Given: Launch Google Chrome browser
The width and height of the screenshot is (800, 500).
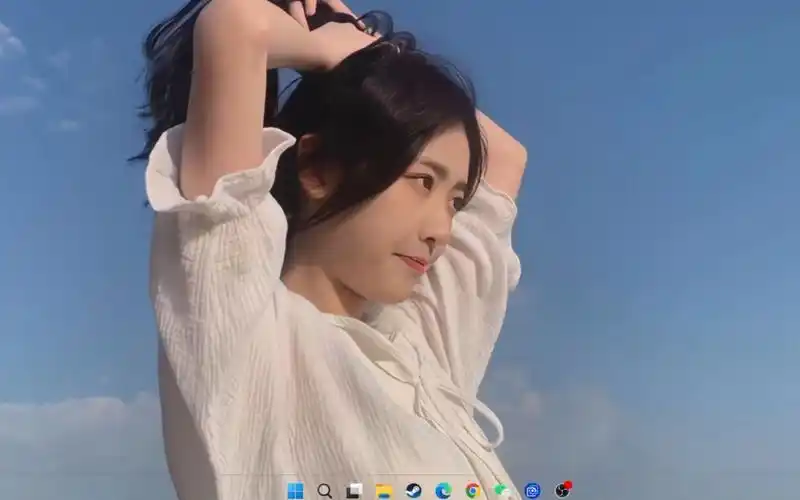Looking at the screenshot, I should point(472,491).
